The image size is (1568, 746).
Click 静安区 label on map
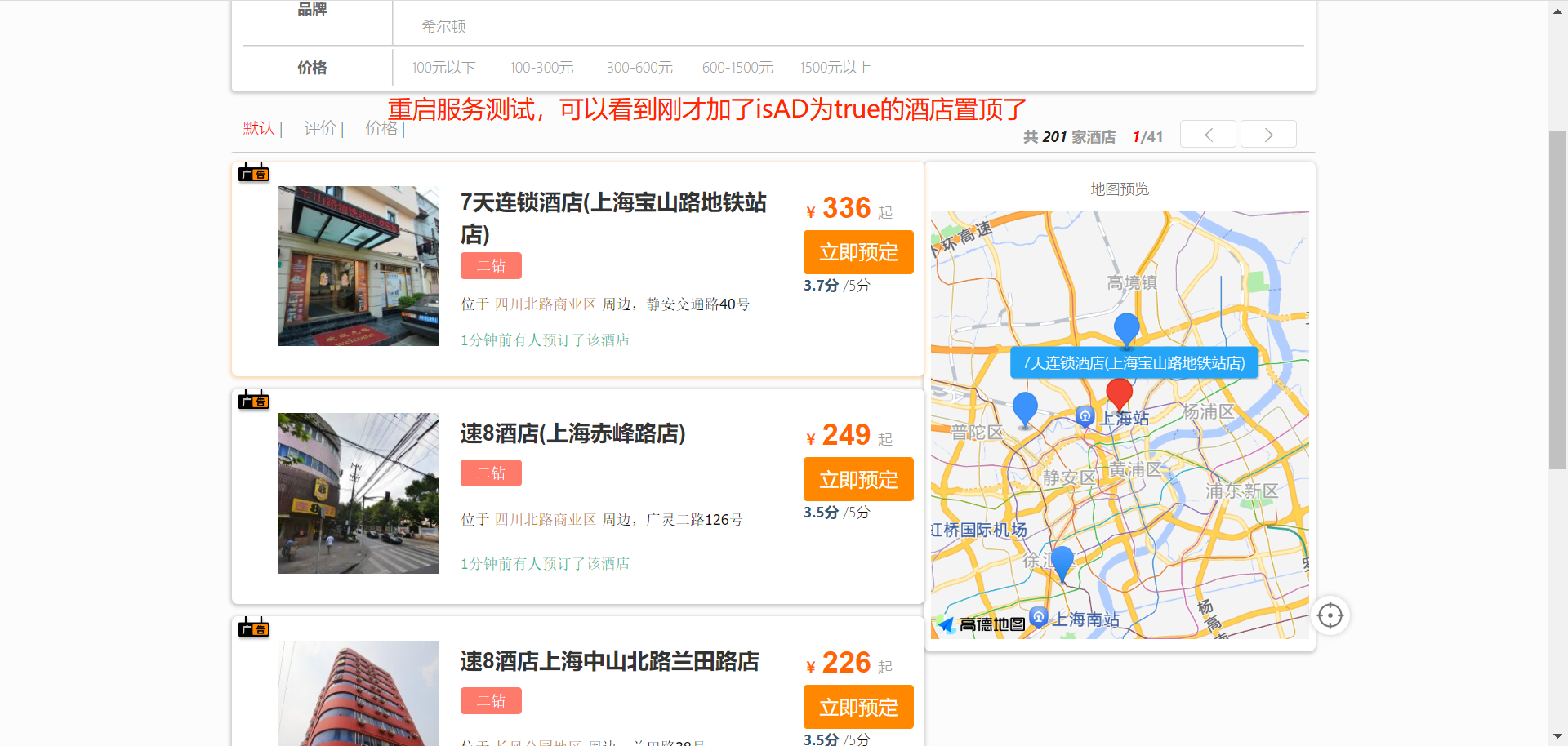(1069, 478)
